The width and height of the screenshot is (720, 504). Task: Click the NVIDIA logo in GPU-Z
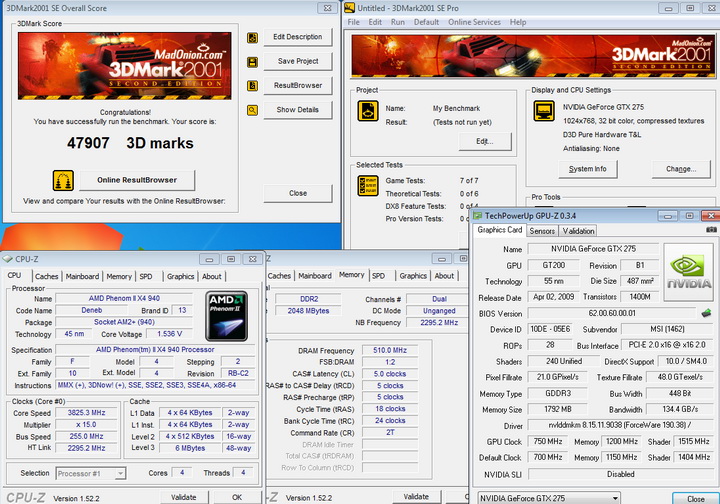[688, 272]
